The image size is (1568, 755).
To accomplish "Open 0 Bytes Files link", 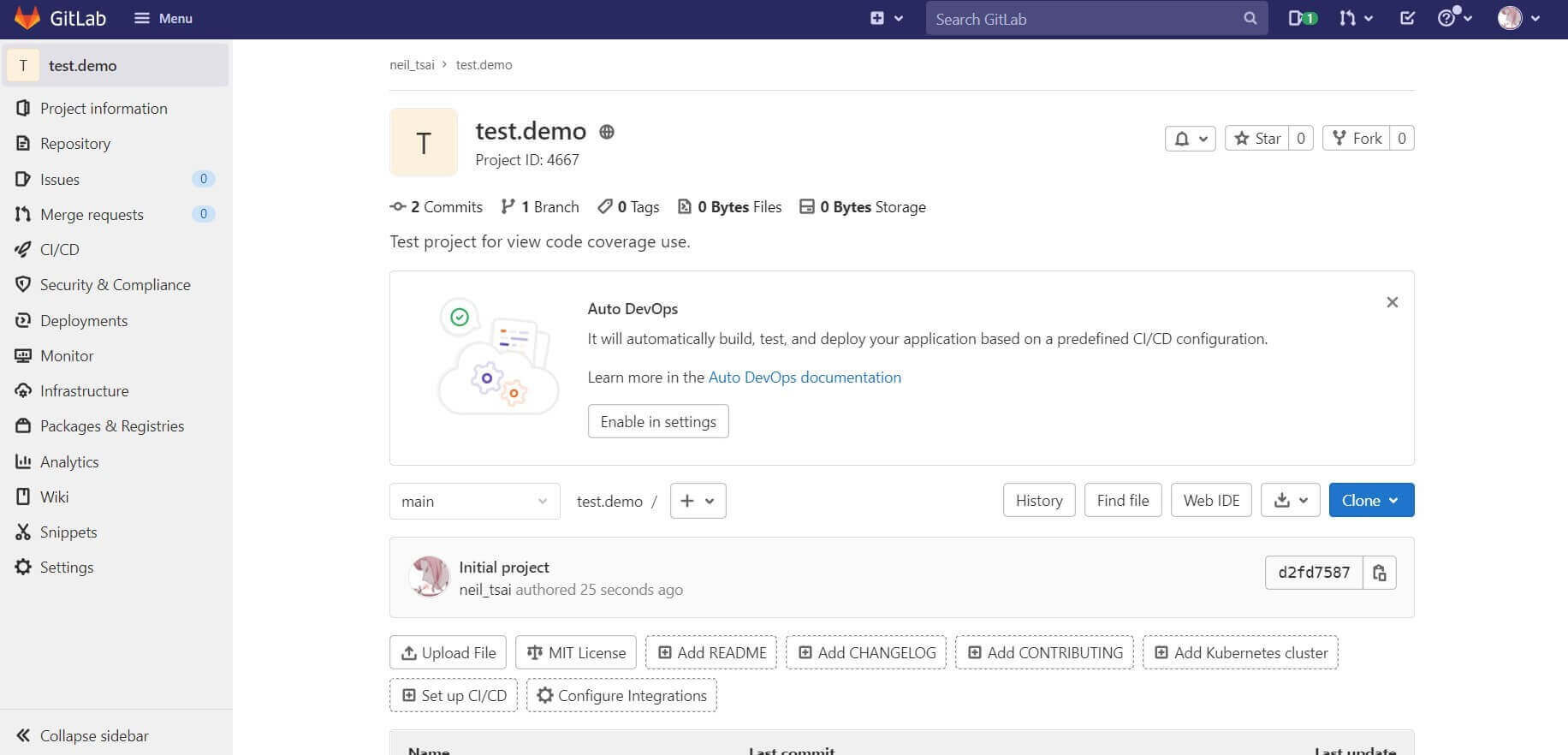I will point(729,207).
